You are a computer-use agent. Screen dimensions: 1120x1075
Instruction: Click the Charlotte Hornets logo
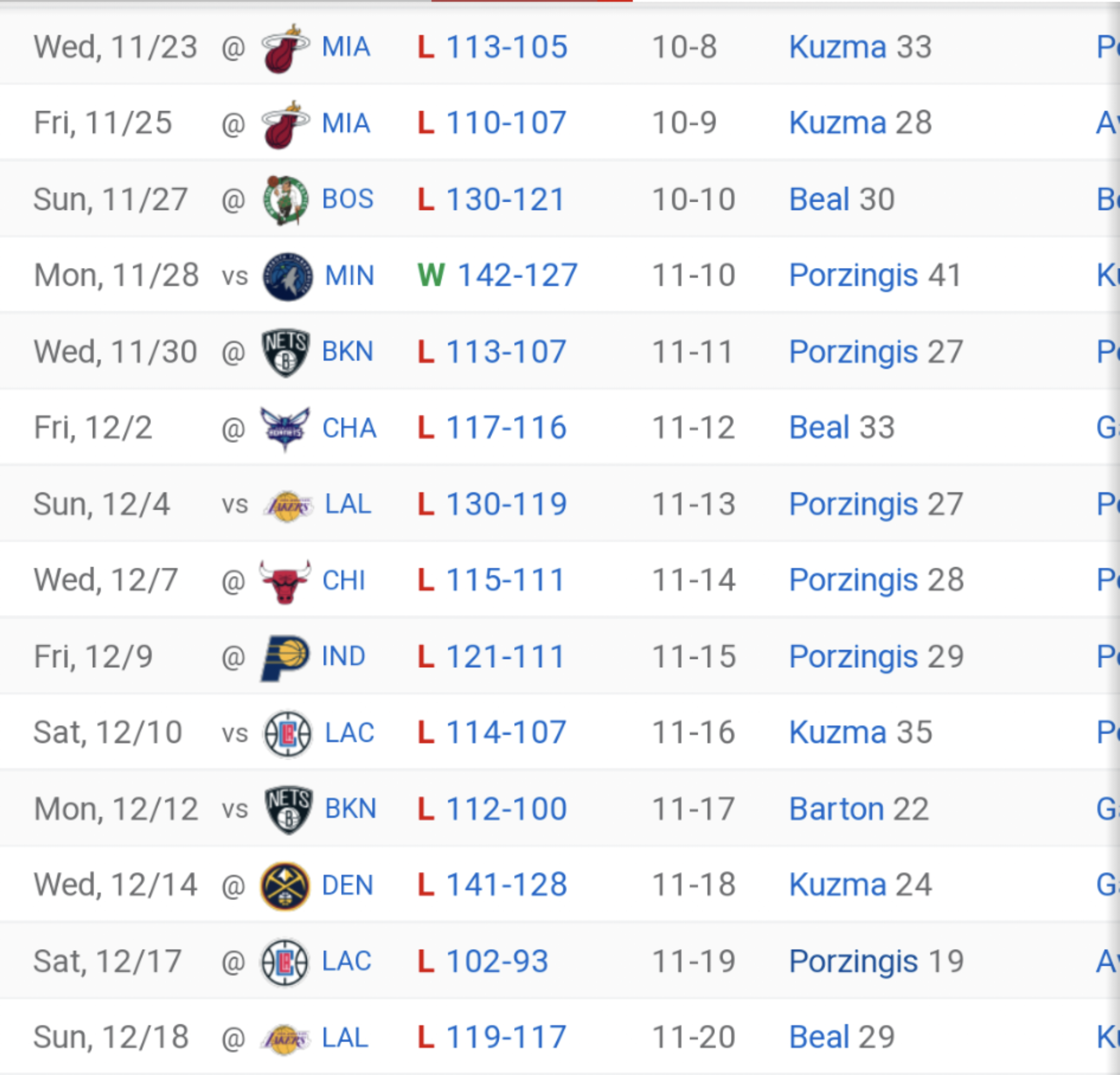pos(284,428)
